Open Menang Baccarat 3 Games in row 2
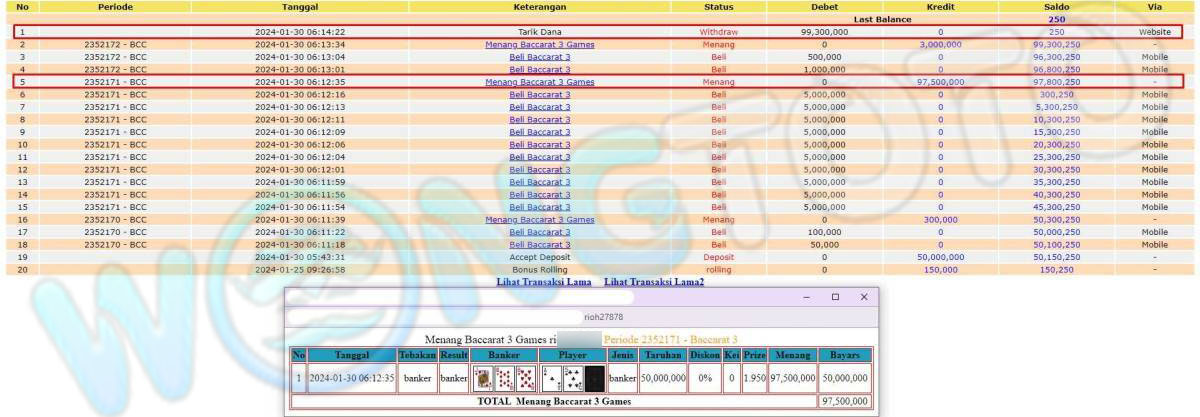1200x417 pixels. click(539, 45)
